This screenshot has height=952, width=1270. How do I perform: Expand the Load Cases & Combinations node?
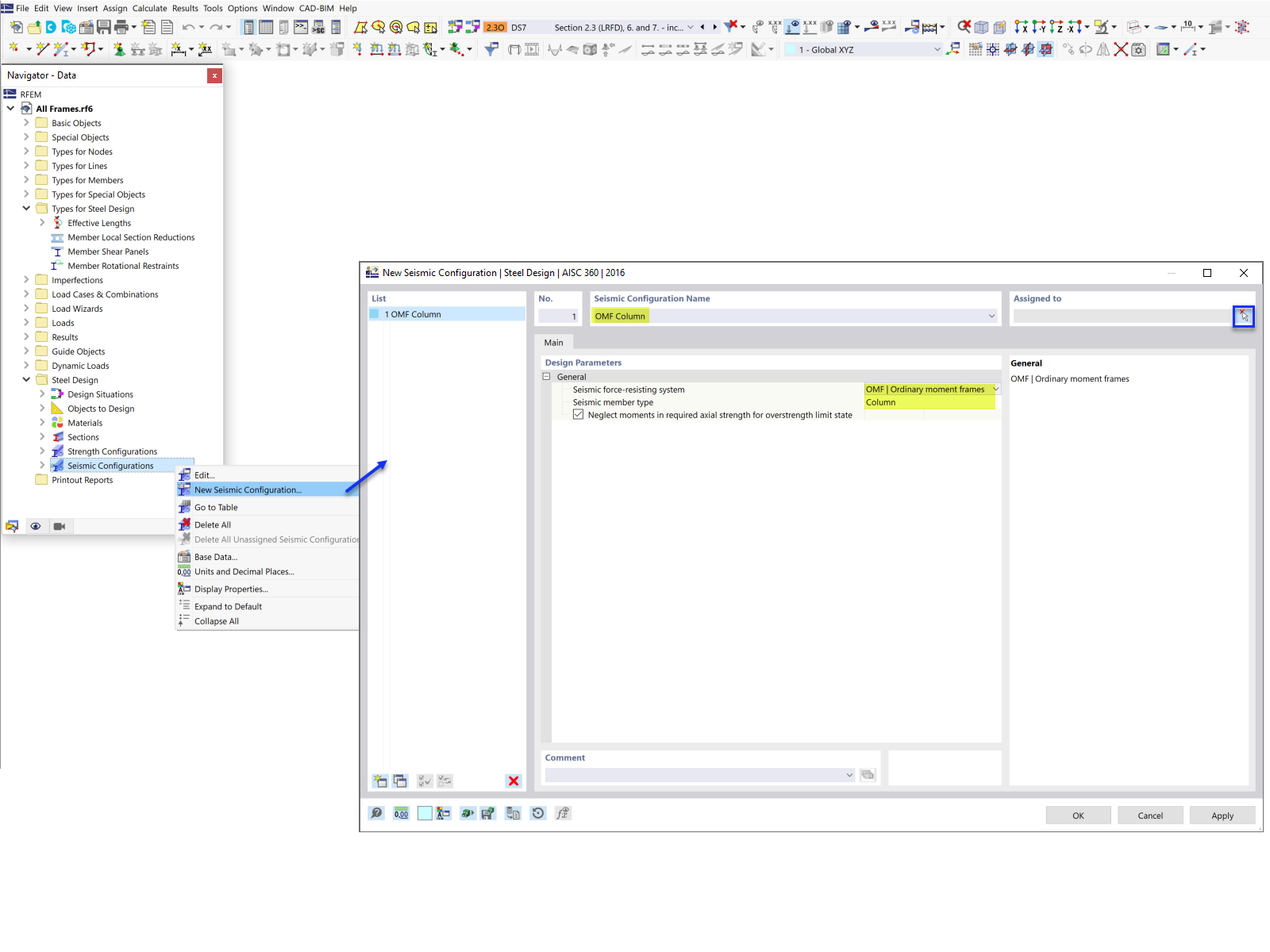[26, 294]
